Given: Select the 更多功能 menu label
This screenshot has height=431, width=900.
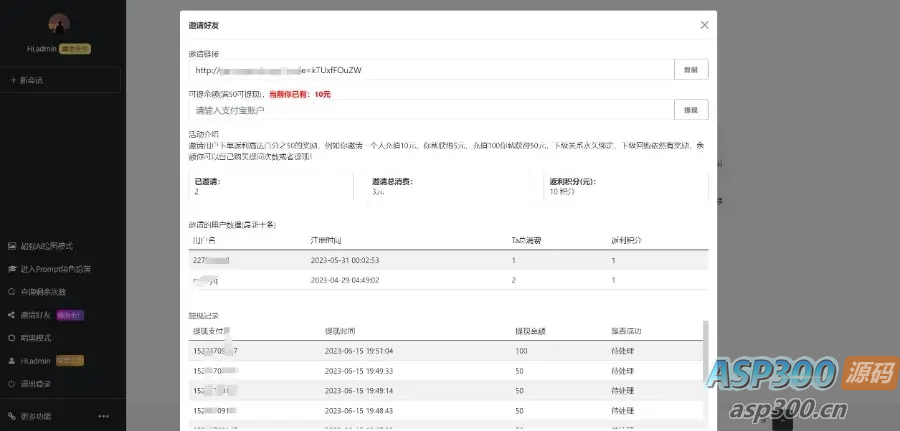Looking at the screenshot, I should pyautogui.click(x=36, y=416).
